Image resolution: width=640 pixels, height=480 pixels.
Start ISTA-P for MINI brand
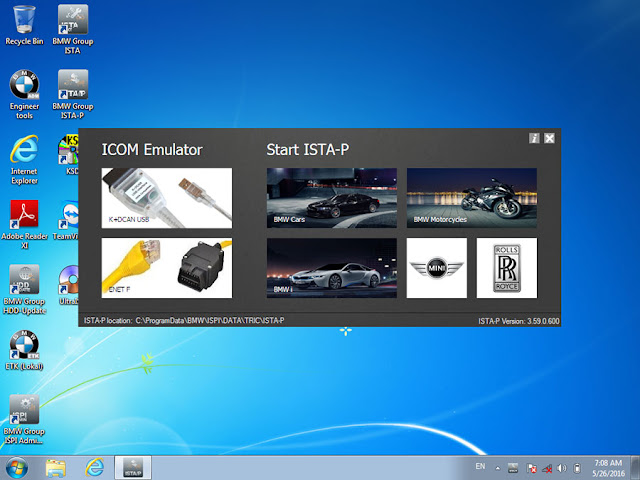[x=437, y=268]
